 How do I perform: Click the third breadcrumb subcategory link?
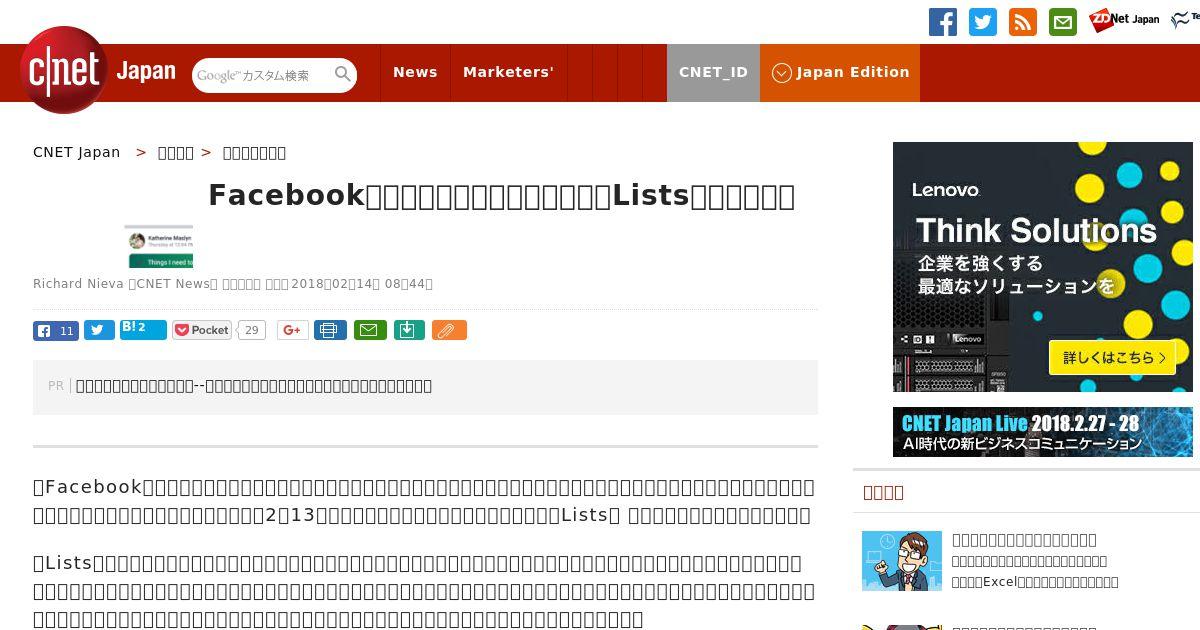254,152
